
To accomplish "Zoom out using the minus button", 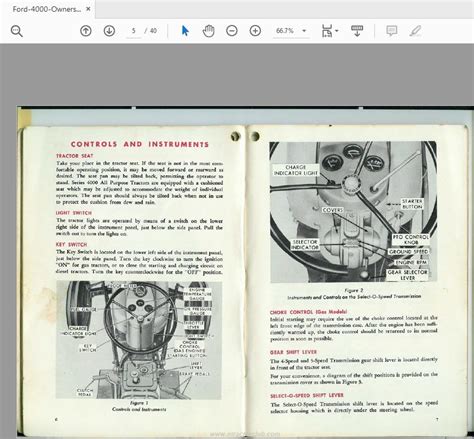I will [232, 31].
